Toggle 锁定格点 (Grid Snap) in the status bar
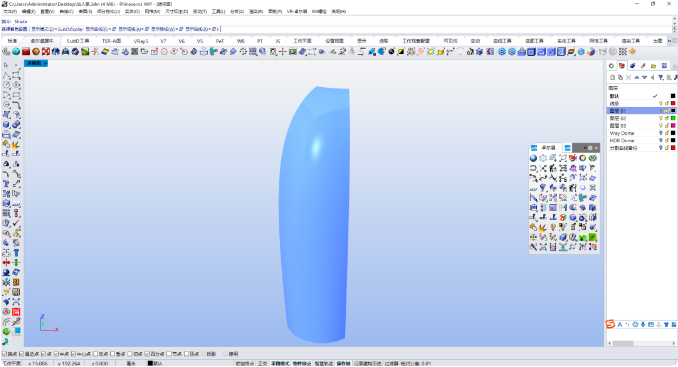 245,364
